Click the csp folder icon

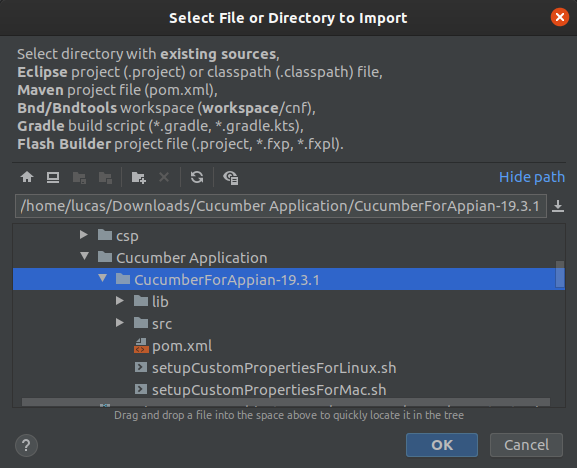pos(105,235)
